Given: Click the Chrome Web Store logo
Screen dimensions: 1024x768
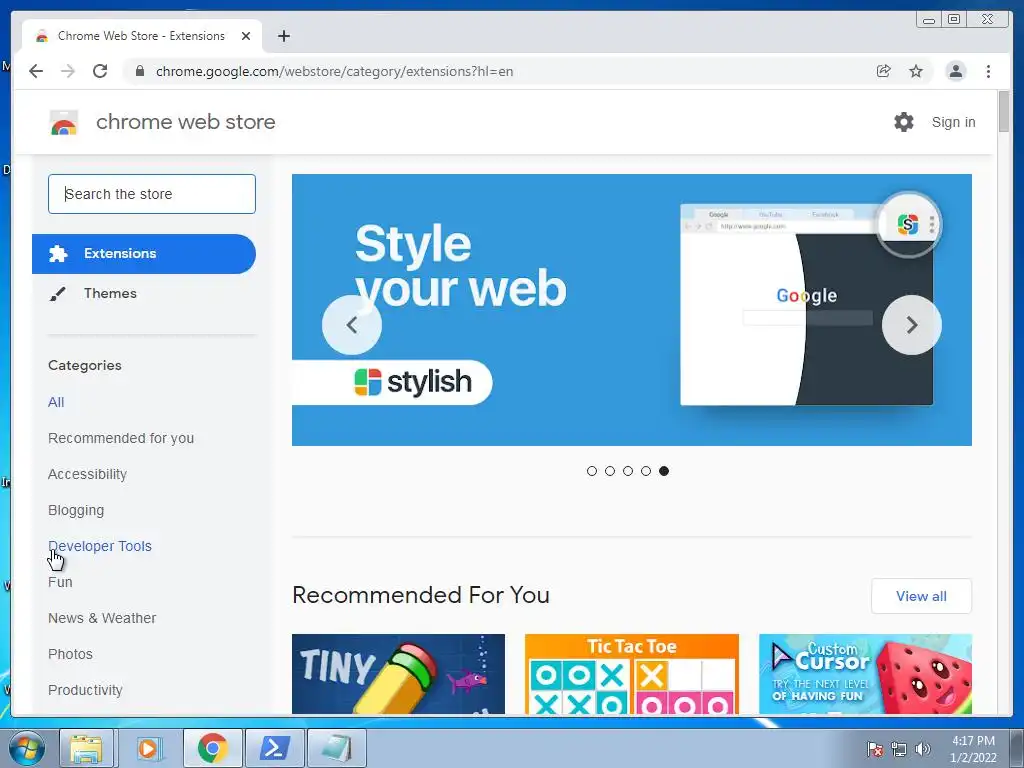Looking at the screenshot, I should 64,122.
